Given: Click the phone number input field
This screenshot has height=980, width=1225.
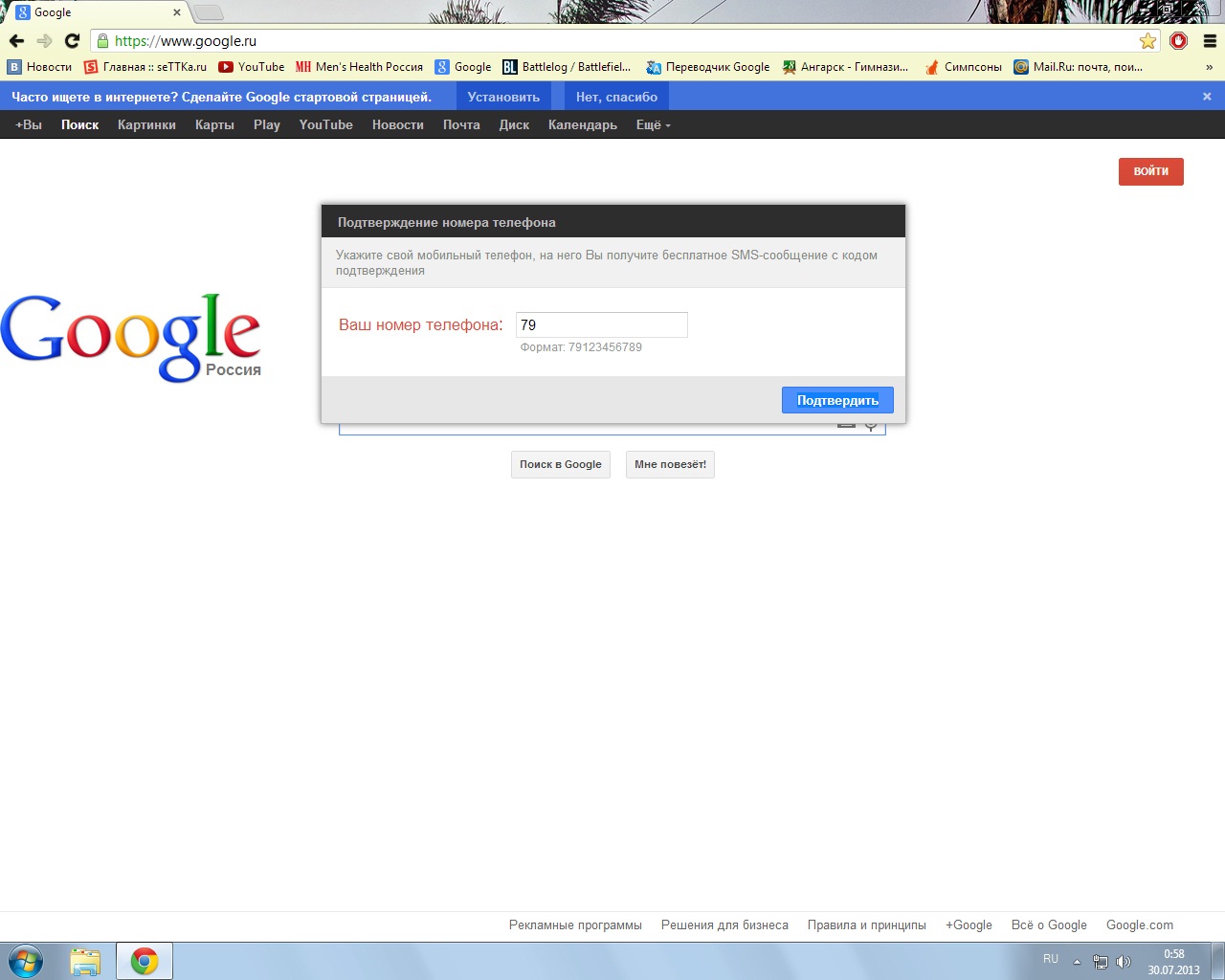Looking at the screenshot, I should (602, 324).
